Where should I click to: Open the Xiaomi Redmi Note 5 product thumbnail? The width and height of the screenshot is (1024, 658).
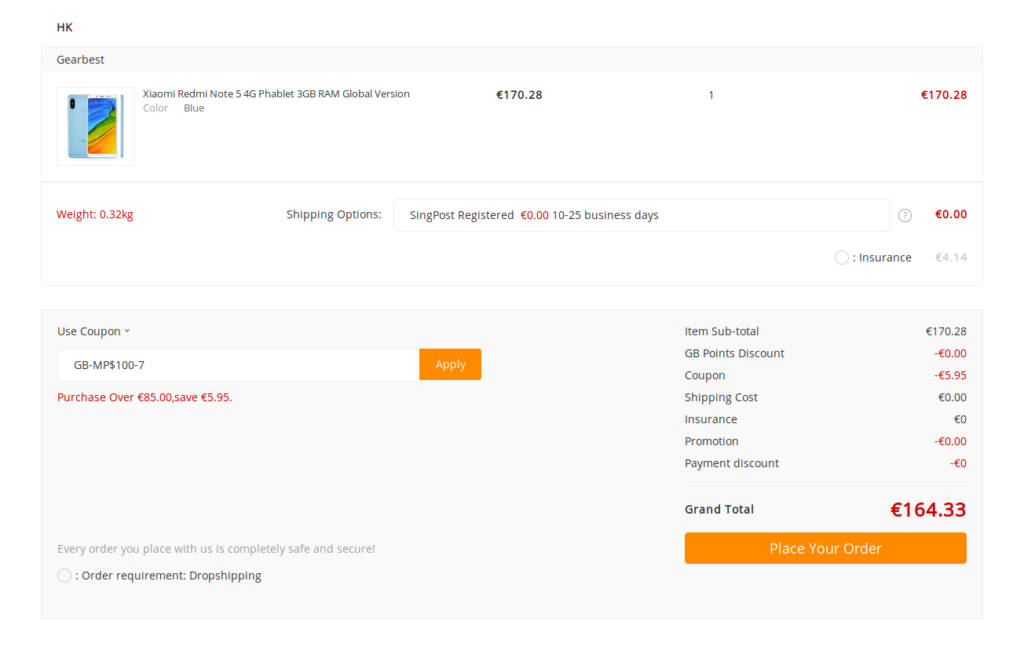[x=95, y=127]
